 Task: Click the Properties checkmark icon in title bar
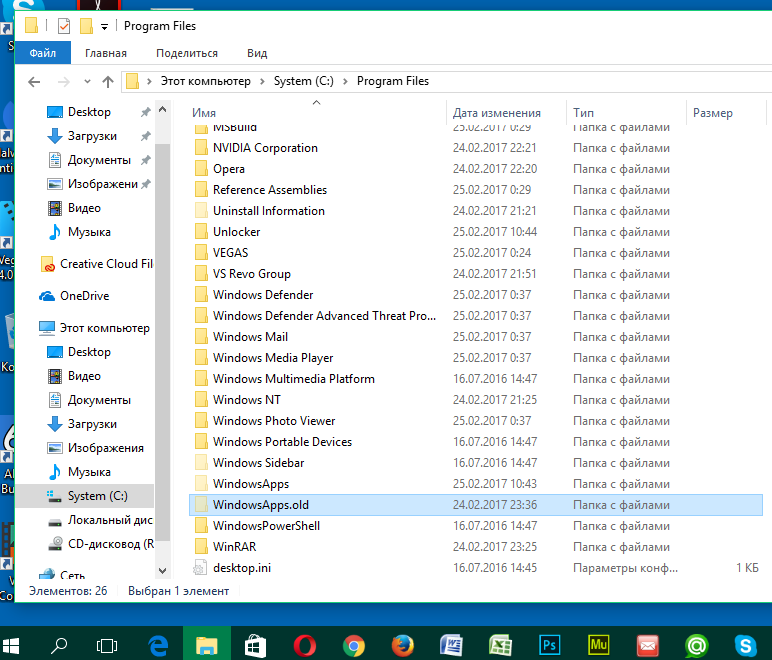tap(64, 26)
